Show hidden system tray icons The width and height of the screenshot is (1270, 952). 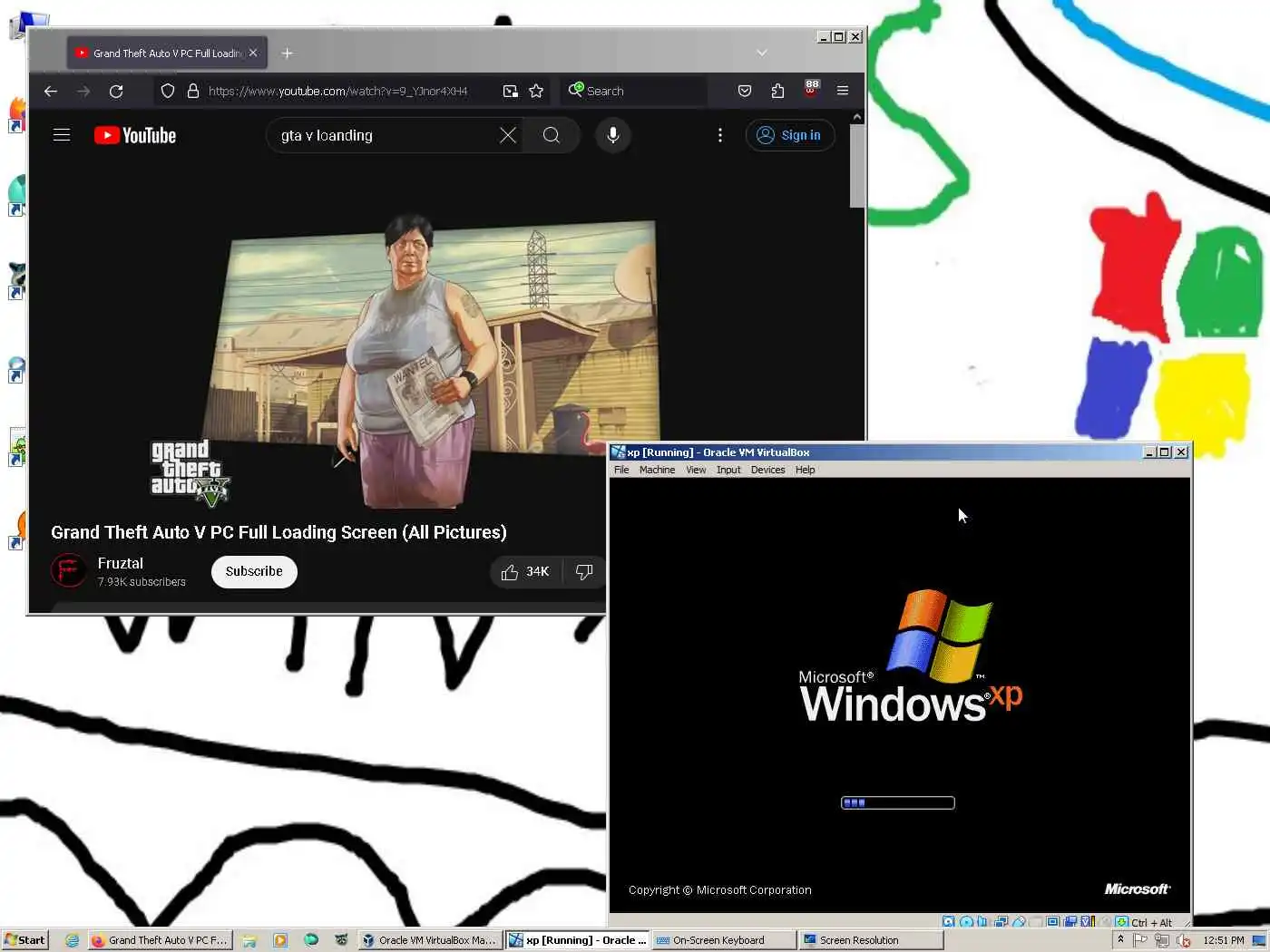click(x=1120, y=939)
